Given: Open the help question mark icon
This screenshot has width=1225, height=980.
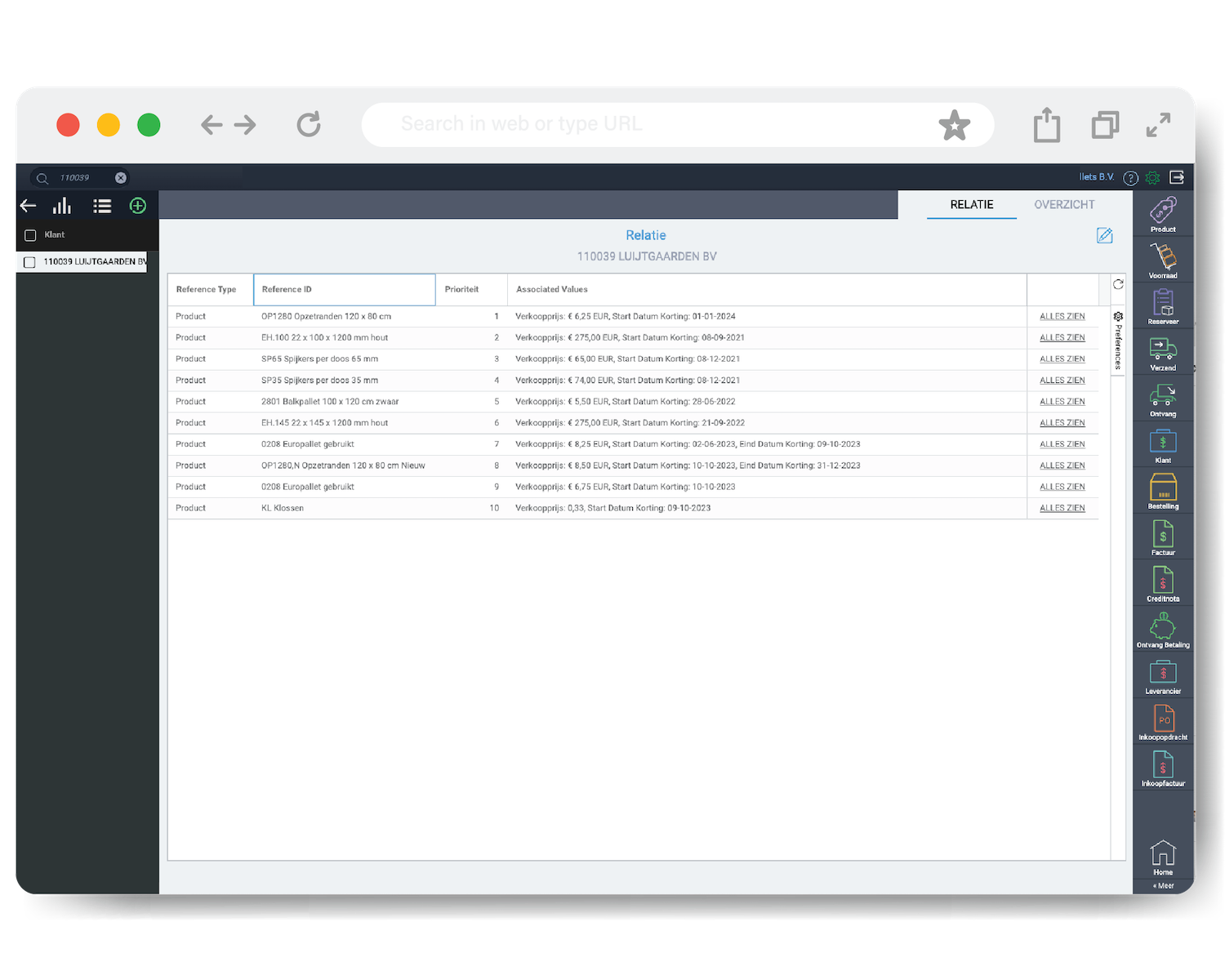Looking at the screenshot, I should [1130, 178].
